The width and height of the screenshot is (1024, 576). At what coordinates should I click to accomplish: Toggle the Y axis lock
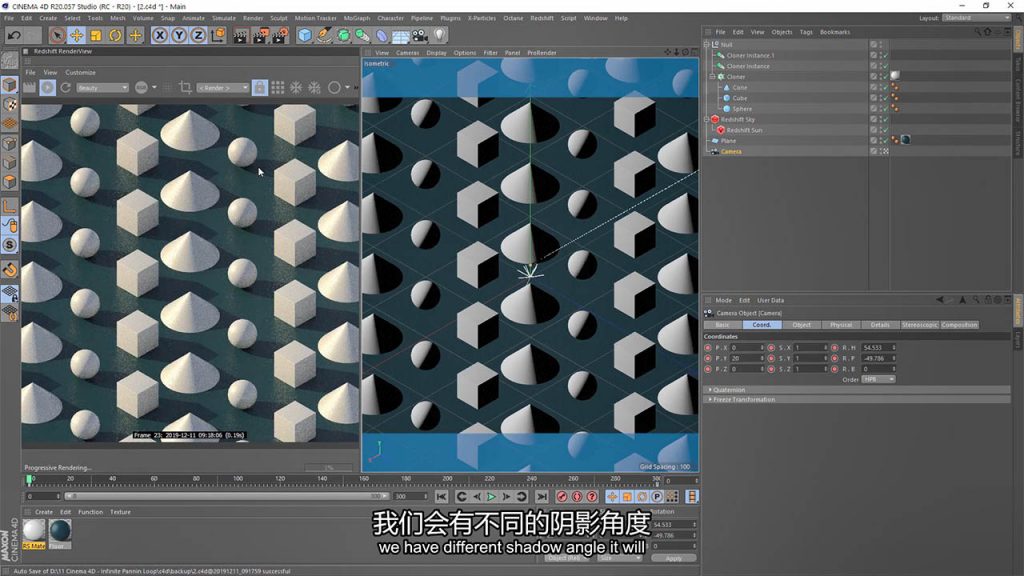tap(179, 35)
